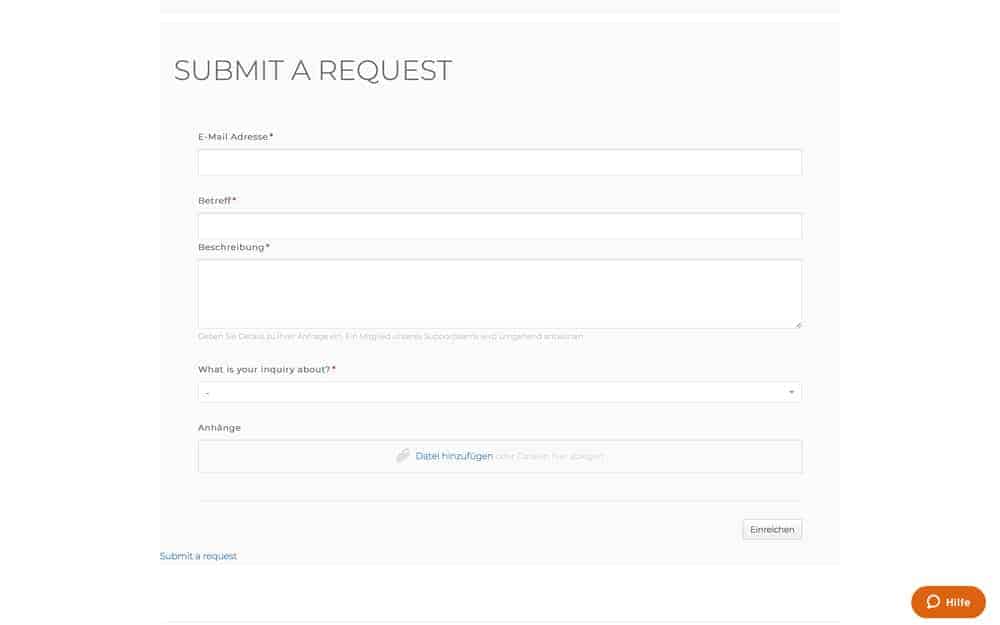The height and width of the screenshot is (625, 1000).
Task: Open the "What is your inquiry about?" combo box
Action: coord(499,392)
